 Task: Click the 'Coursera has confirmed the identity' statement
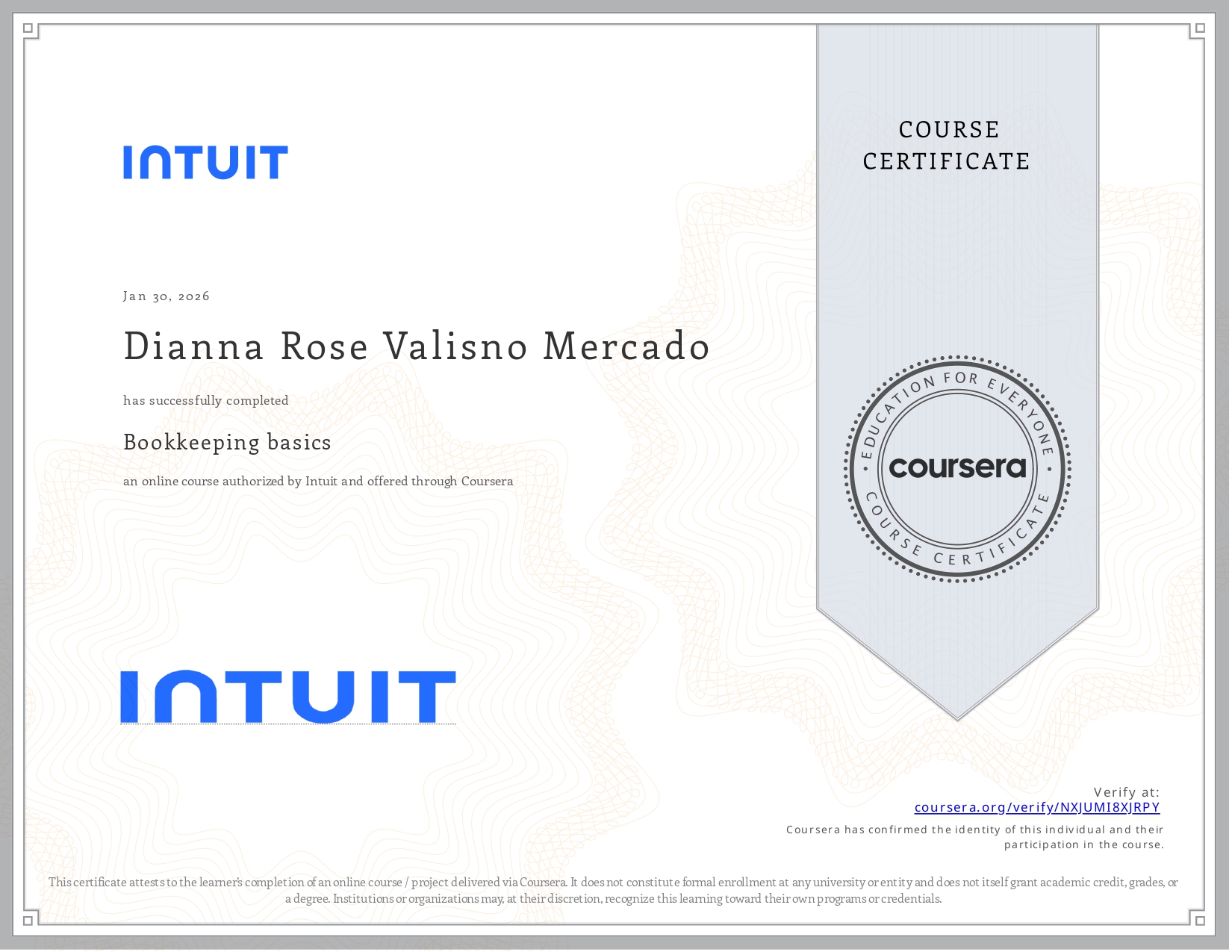point(975,837)
